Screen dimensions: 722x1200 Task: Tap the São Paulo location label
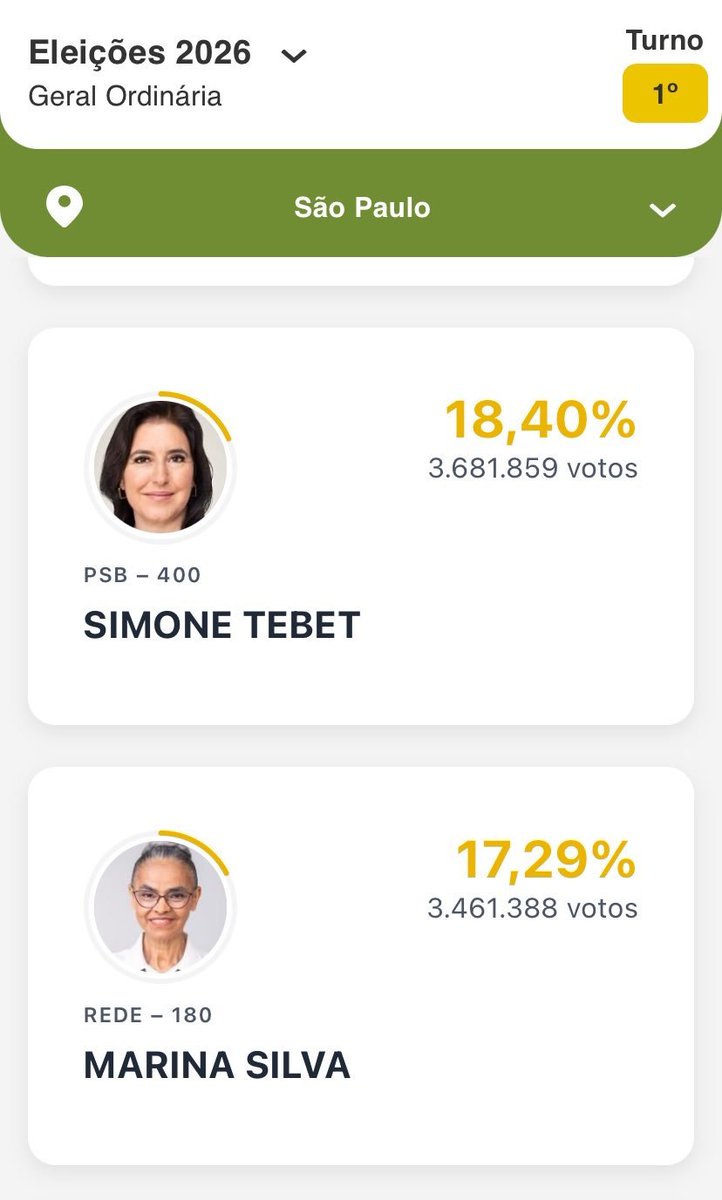pyautogui.click(x=362, y=208)
